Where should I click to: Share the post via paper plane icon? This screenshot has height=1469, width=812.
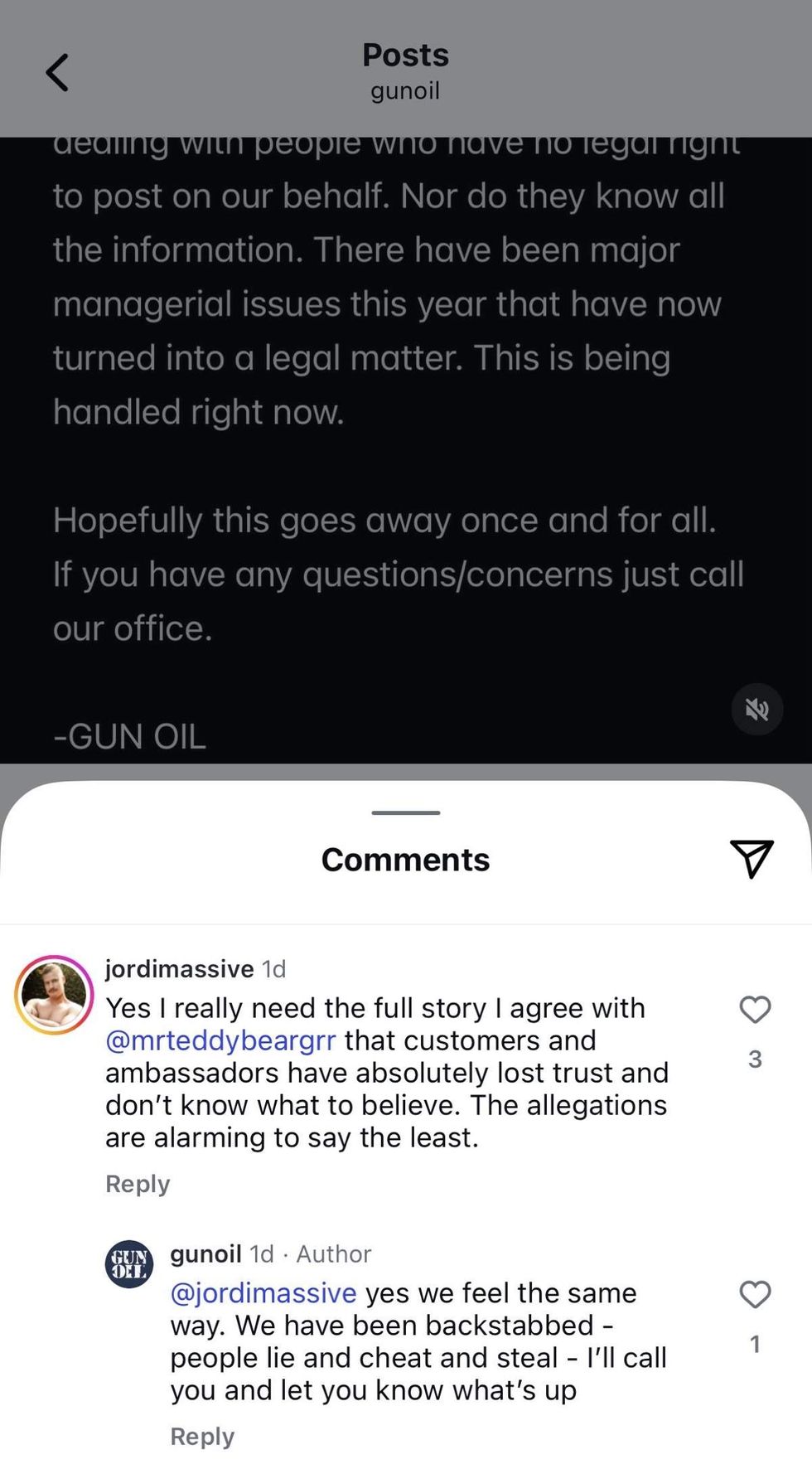[x=752, y=858]
